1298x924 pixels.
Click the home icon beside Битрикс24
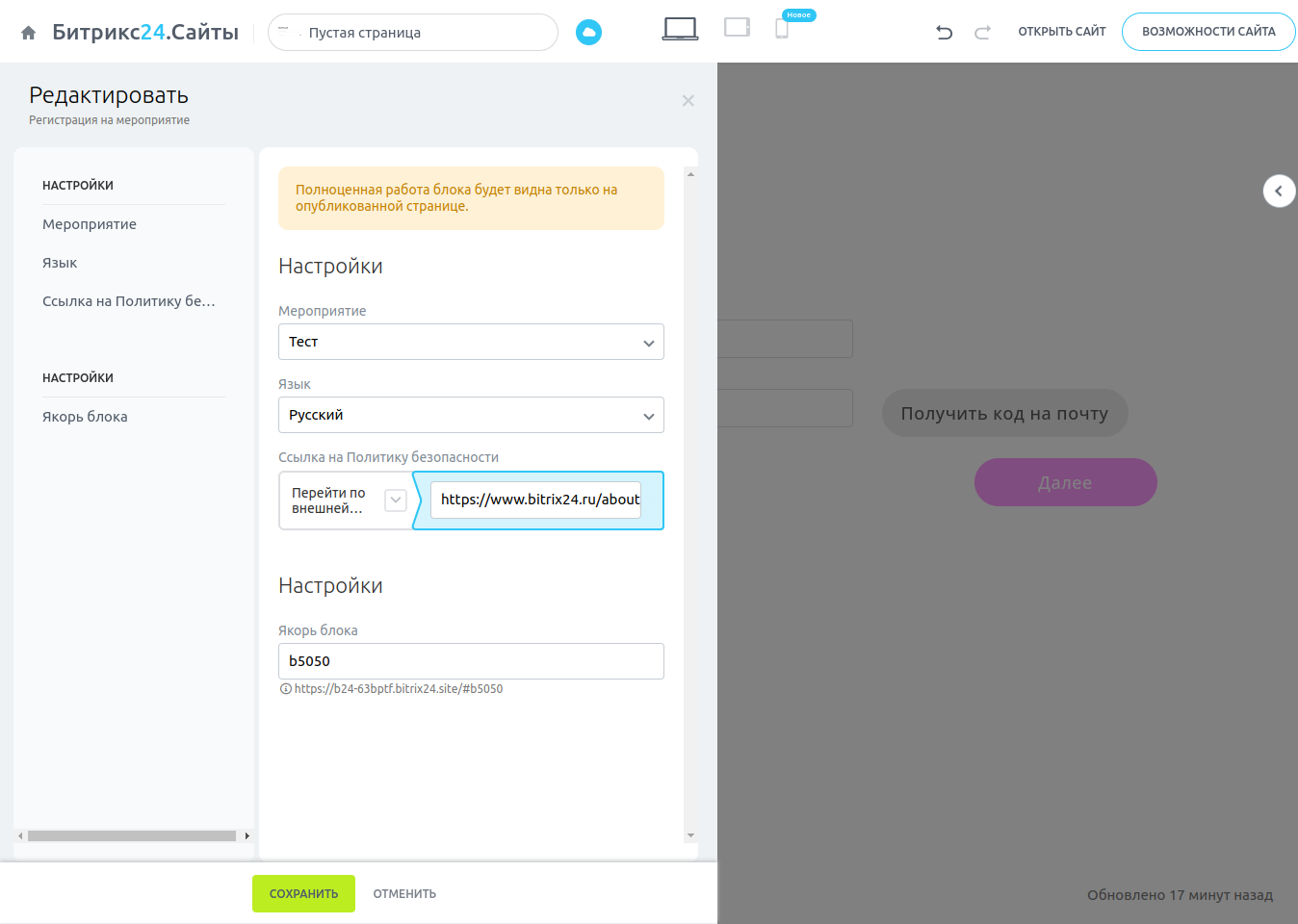(29, 33)
